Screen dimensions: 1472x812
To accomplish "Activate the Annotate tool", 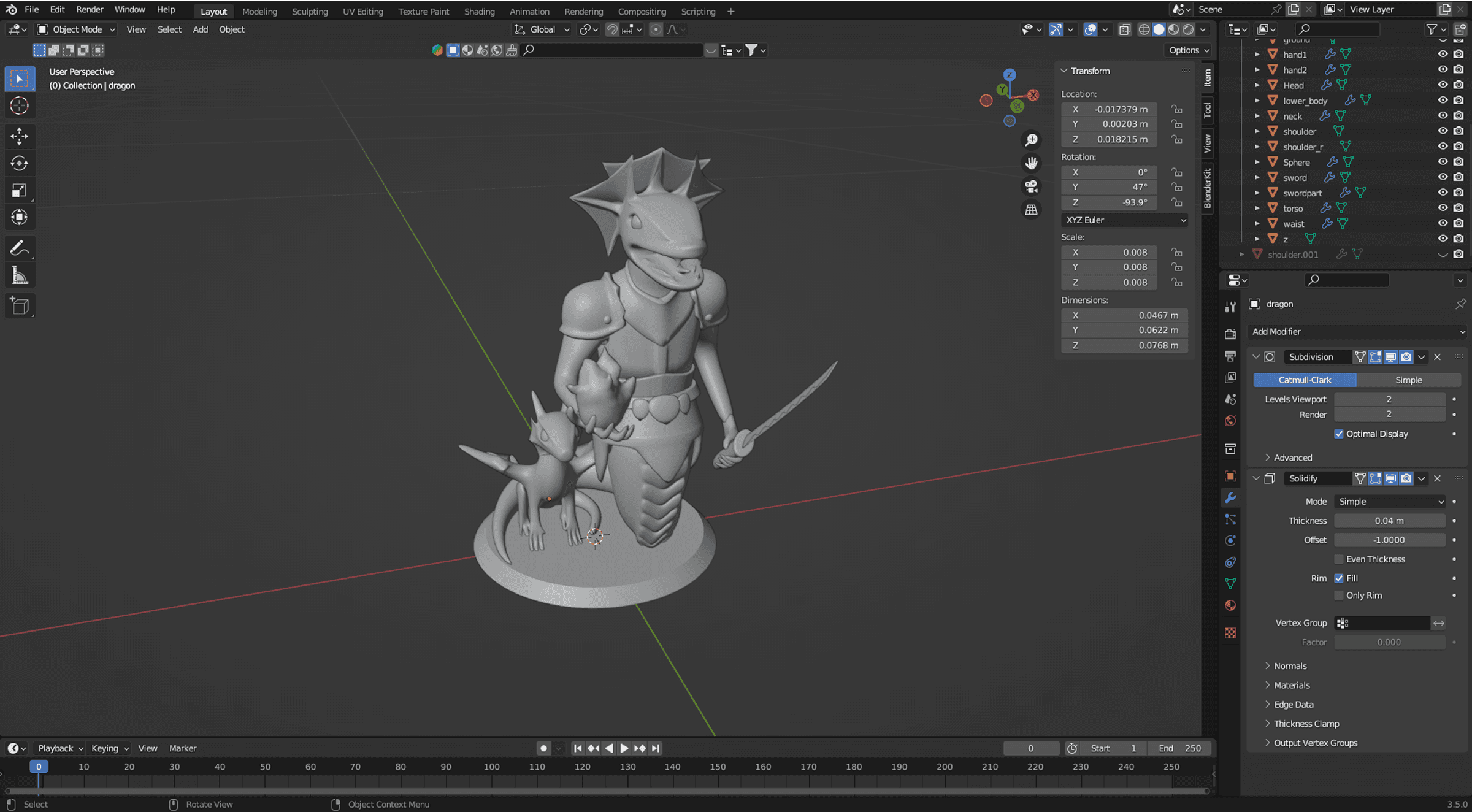I will tap(20, 248).
